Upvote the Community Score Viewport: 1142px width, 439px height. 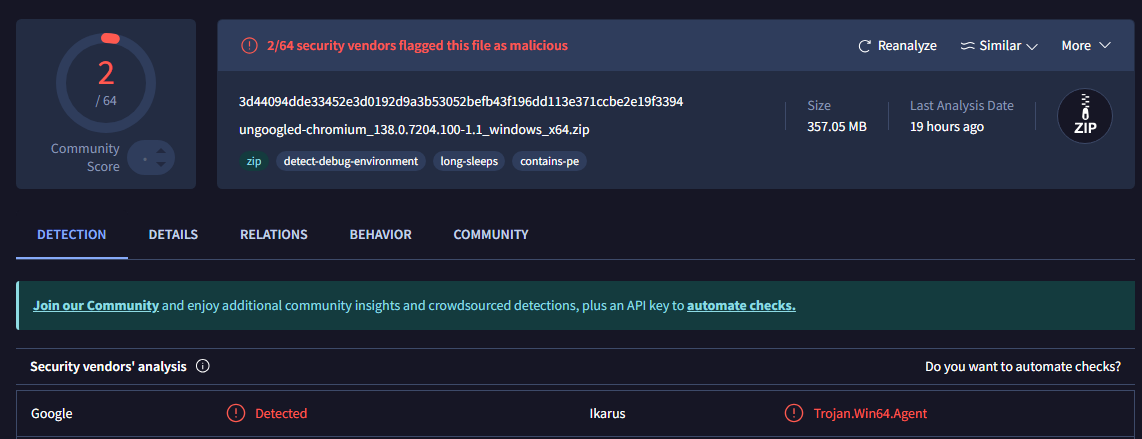point(163,149)
